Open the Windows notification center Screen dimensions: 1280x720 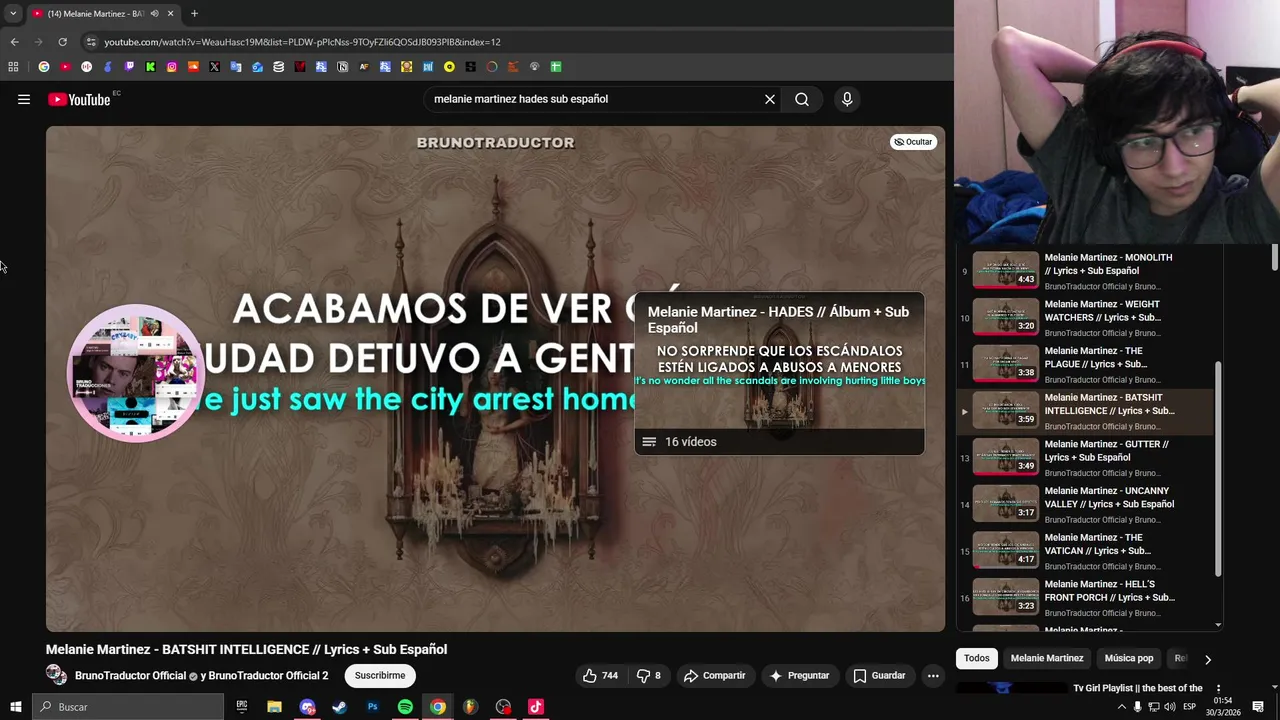coord(1258,707)
